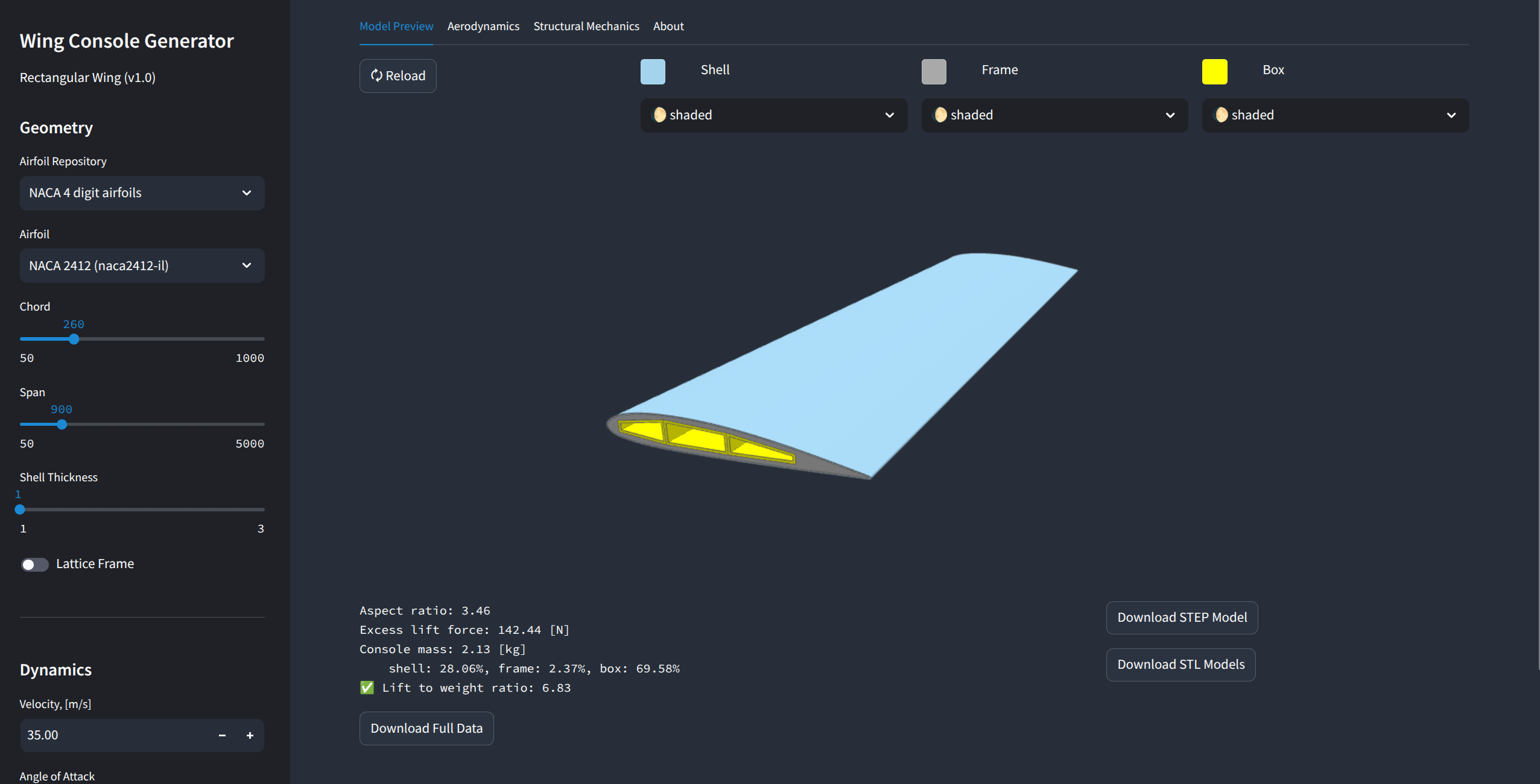Click the Box color swatch icon
The image size is (1540, 784).
coord(1215,71)
